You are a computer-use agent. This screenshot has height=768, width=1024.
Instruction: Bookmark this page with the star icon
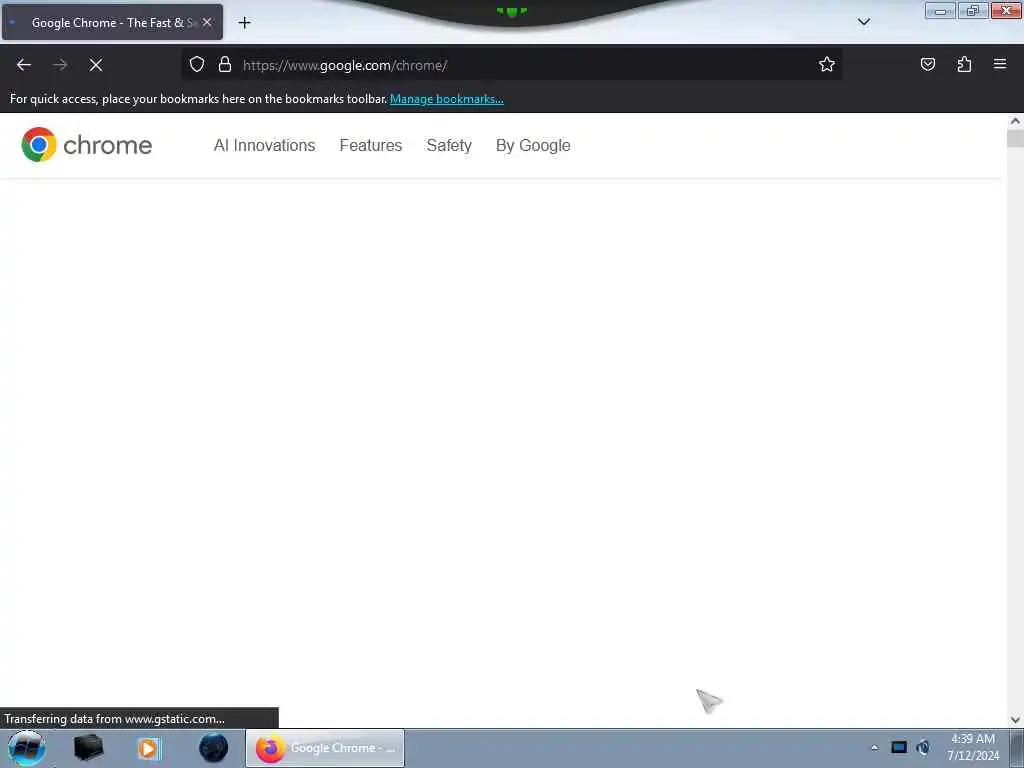[x=827, y=65]
